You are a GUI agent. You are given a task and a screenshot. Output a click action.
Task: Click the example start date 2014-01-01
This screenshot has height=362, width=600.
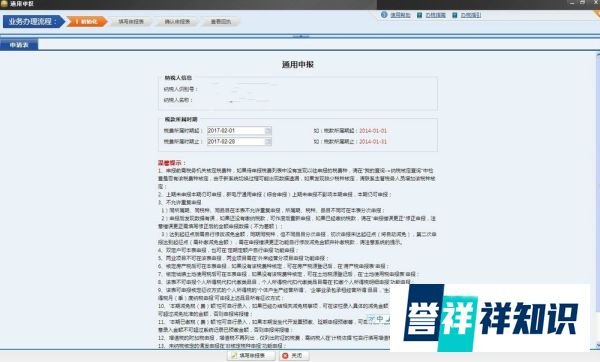[373, 131]
